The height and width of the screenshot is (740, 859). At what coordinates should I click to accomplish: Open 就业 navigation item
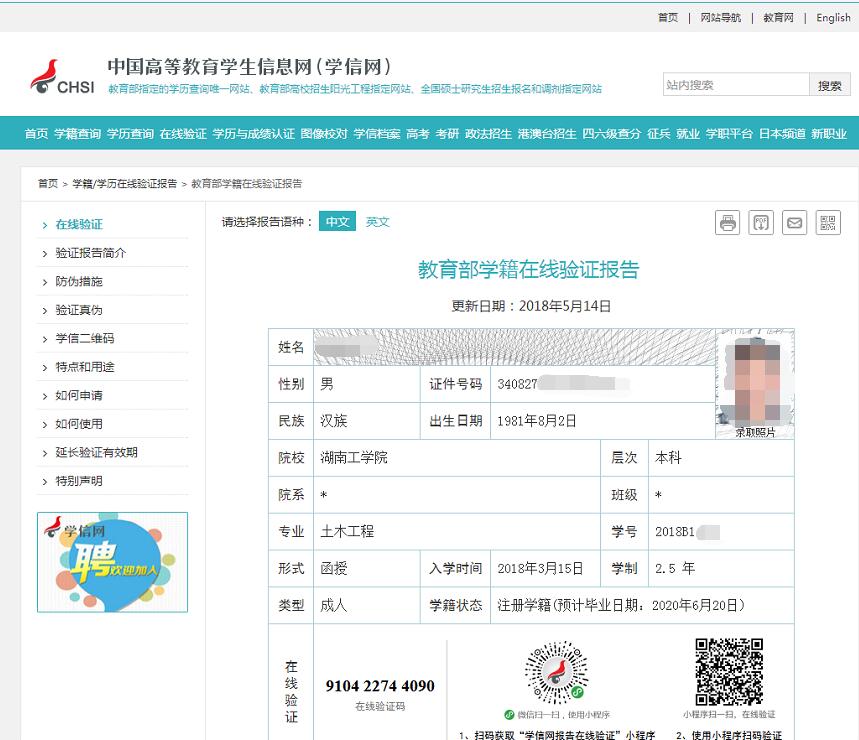[688, 134]
